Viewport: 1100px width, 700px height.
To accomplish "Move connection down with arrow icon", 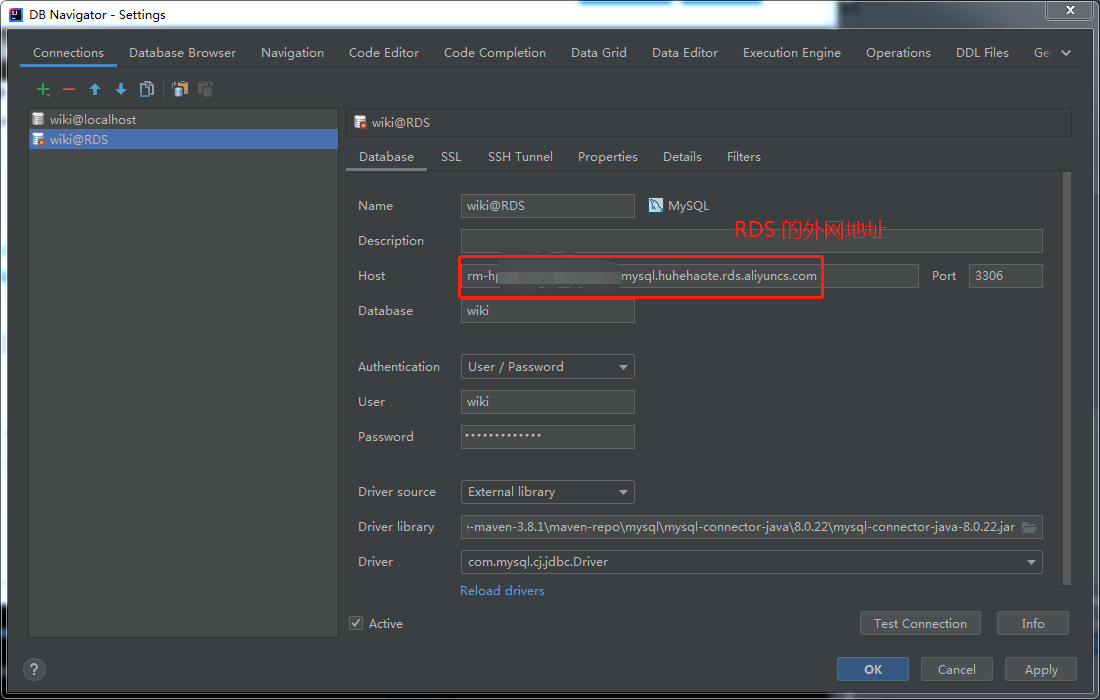I will [x=121, y=89].
